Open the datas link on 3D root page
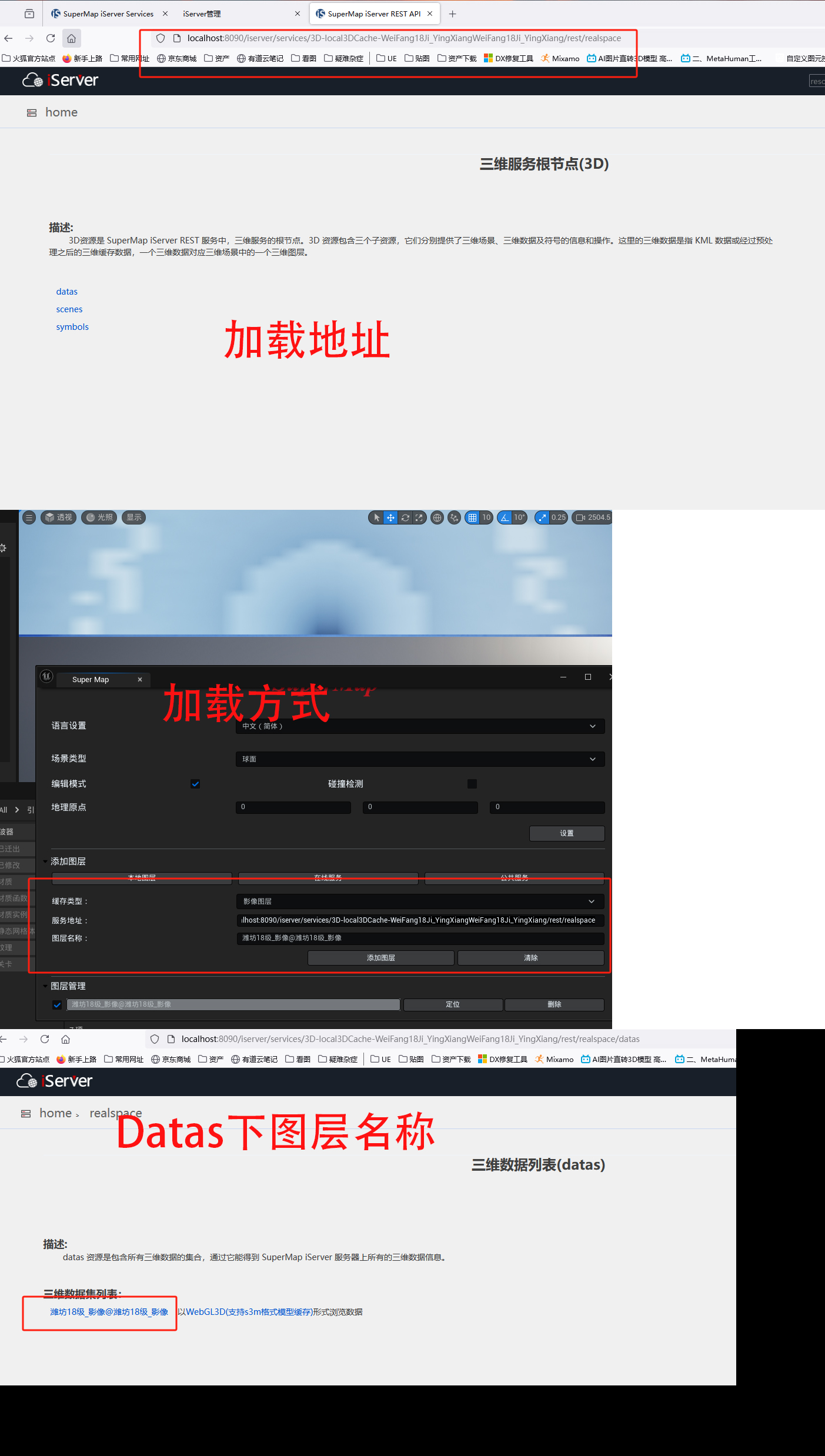825x1456 pixels. tap(67, 292)
